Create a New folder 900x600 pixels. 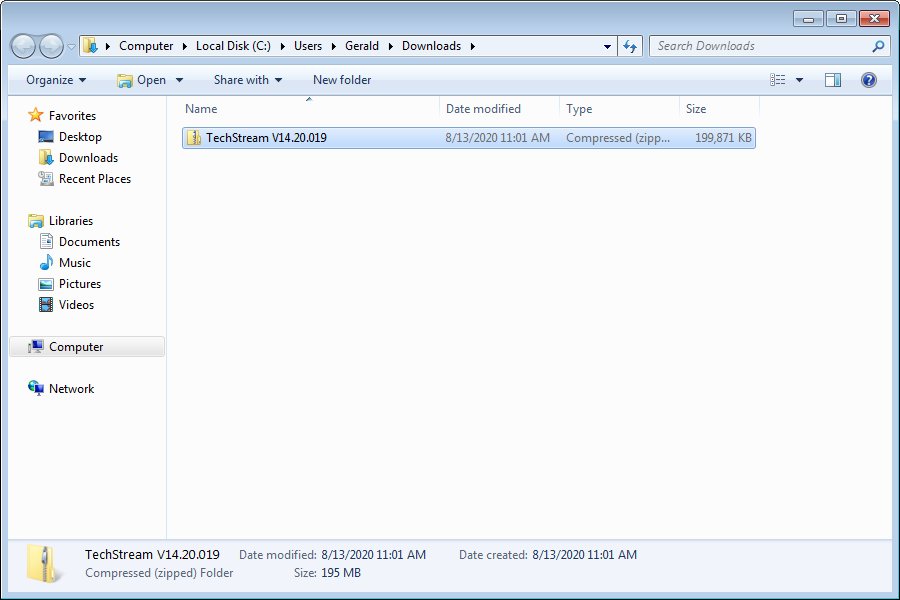(x=342, y=80)
